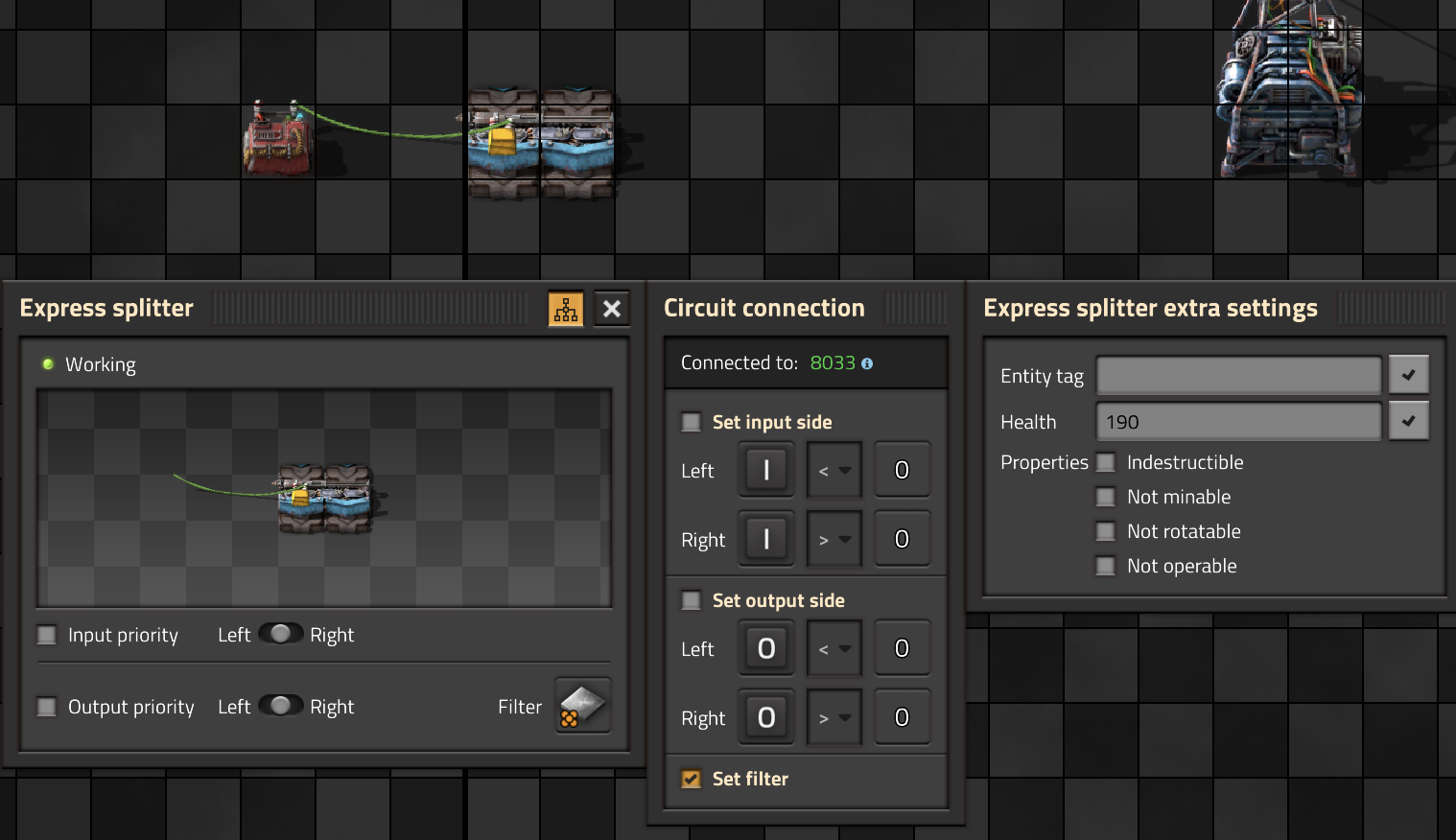
Task: Click the Express splitter extra settings title
Action: pos(1150,308)
